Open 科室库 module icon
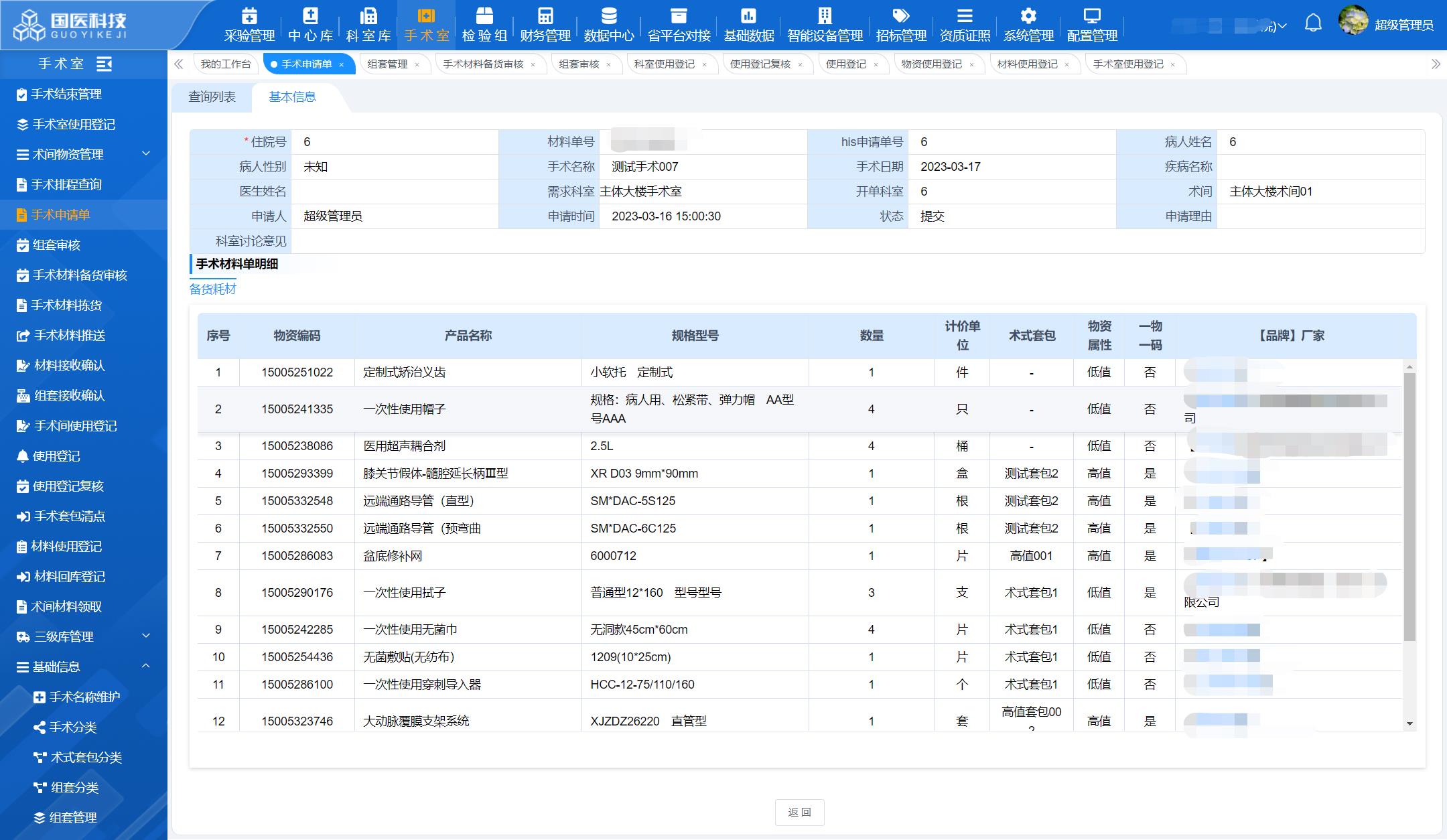This screenshot has height=840, width=1447. [x=368, y=16]
